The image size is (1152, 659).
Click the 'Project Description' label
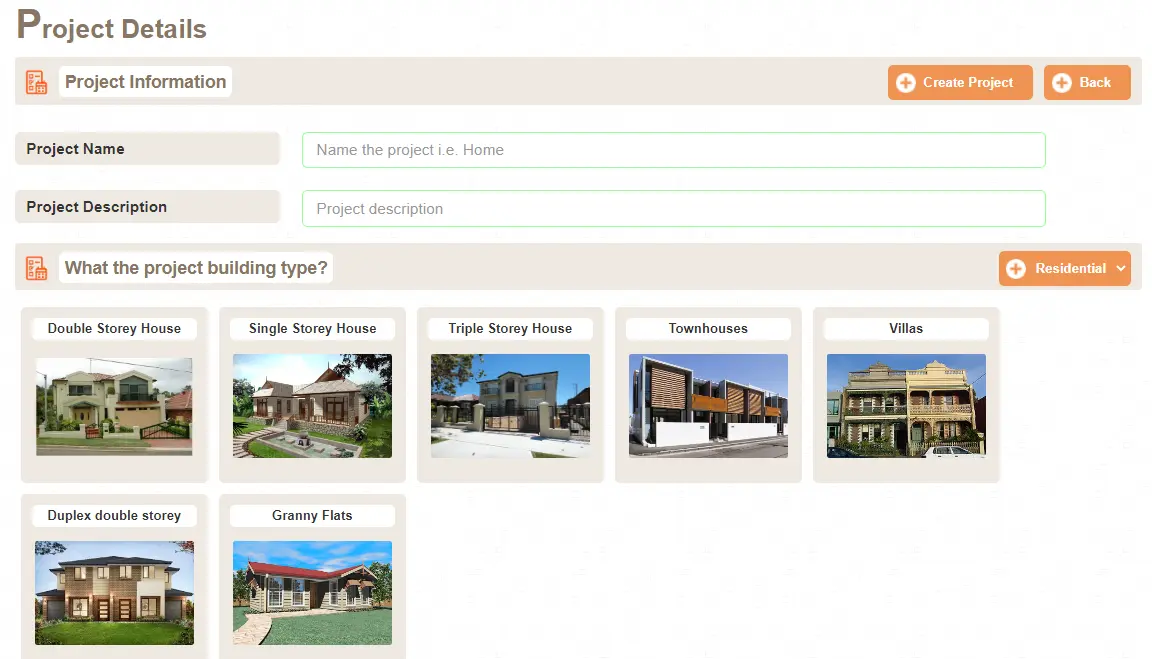pos(96,207)
